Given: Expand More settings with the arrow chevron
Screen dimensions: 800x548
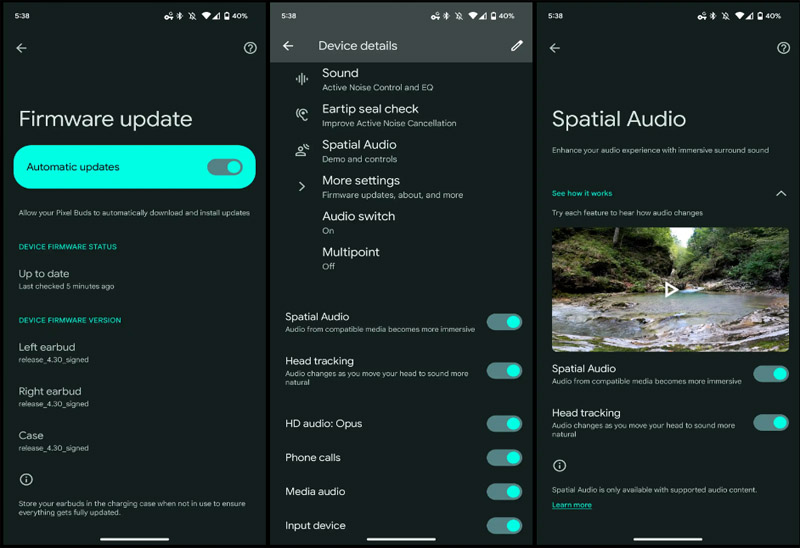Looking at the screenshot, I should (x=302, y=186).
